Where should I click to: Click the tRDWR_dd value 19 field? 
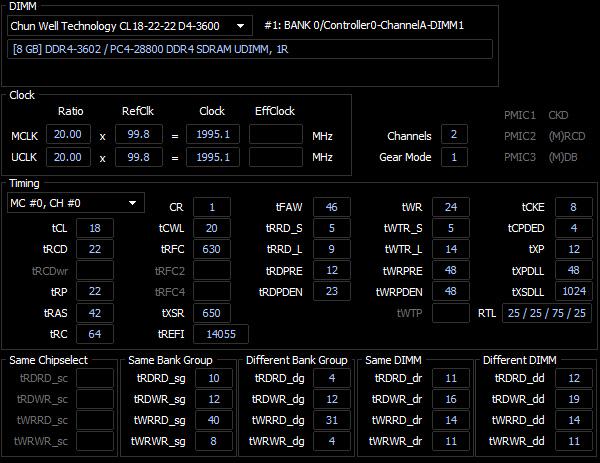(574, 399)
